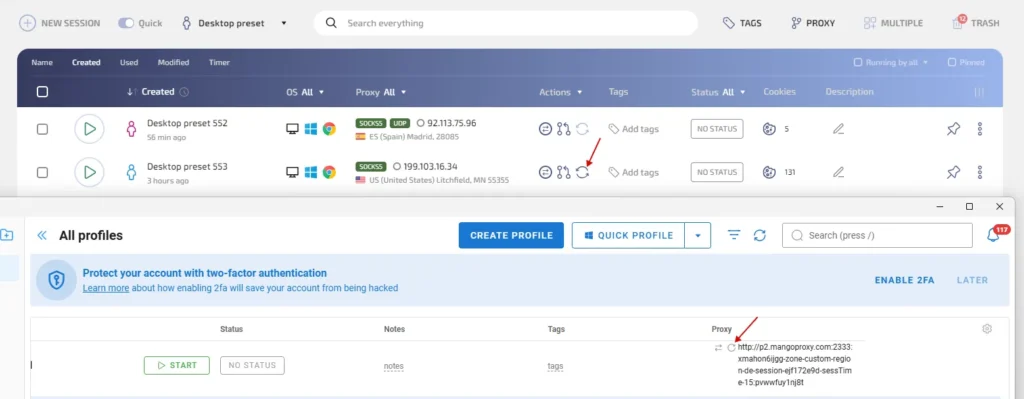Open the more options menu for Desktop preset 552

point(980,129)
